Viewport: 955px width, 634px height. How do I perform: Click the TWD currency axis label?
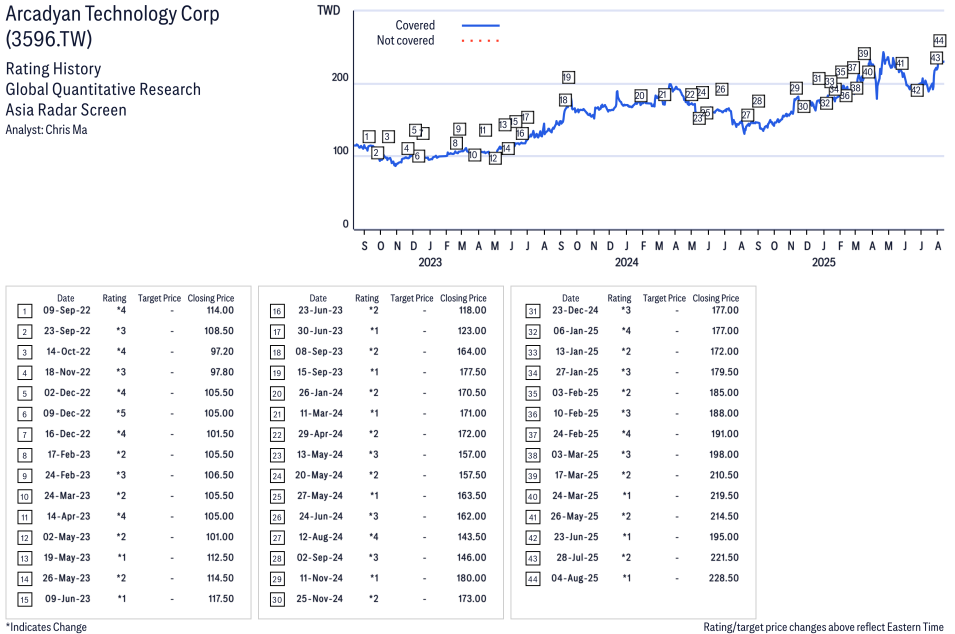(328, 10)
